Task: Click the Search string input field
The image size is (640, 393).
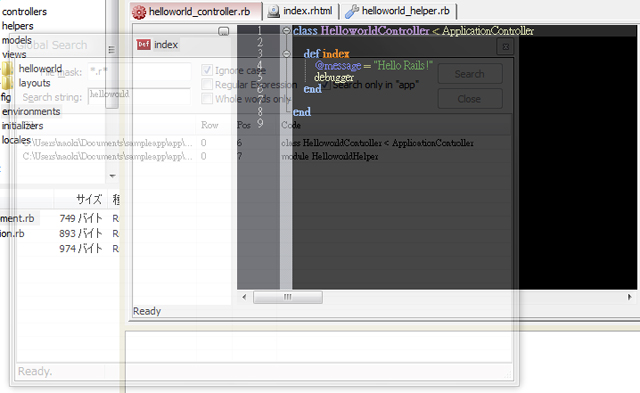Action: (139, 96)
